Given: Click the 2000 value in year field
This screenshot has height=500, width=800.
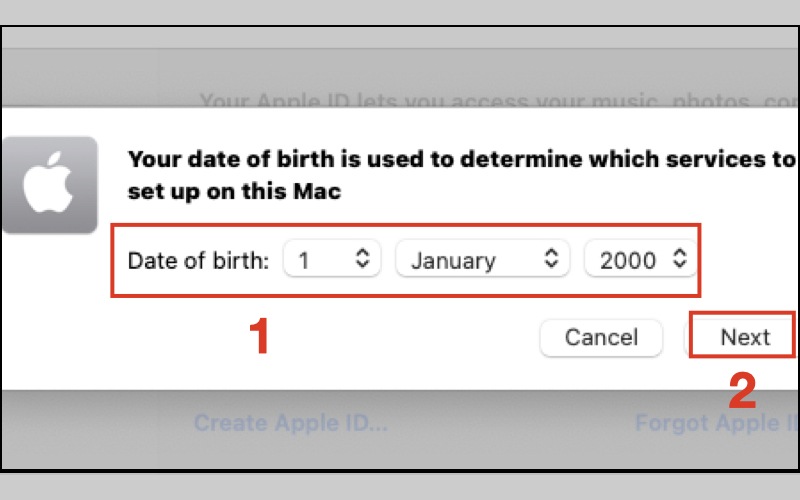Looking at the screenshot, I should [627, 260].
